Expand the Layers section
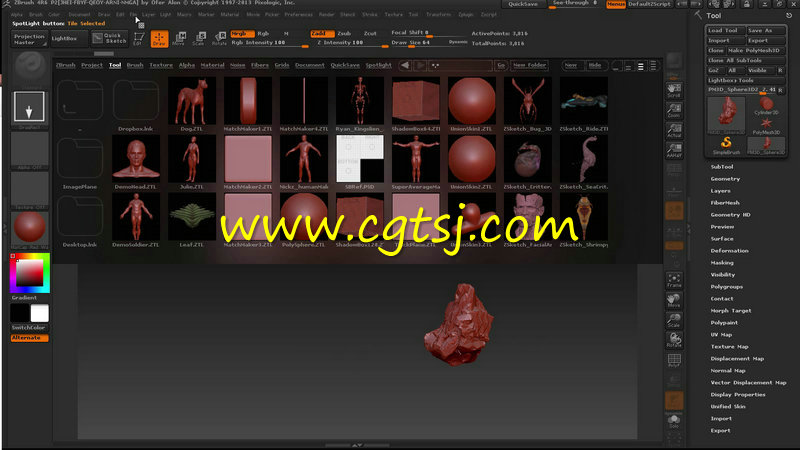 point(720,191)
